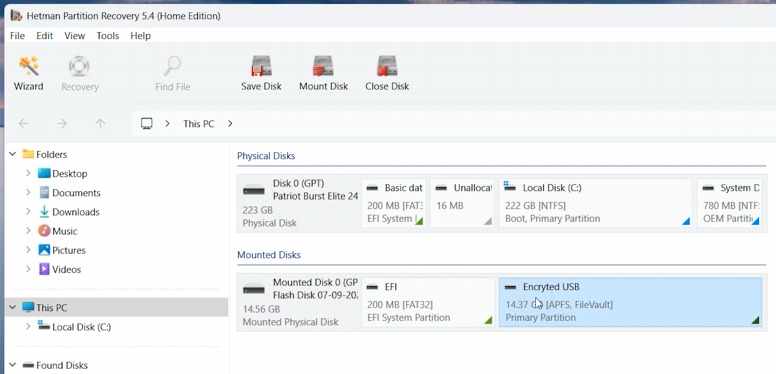This screenshot has width=776, height=374.
Task: Expand the Documents tree node
Action: coord(28,192)
